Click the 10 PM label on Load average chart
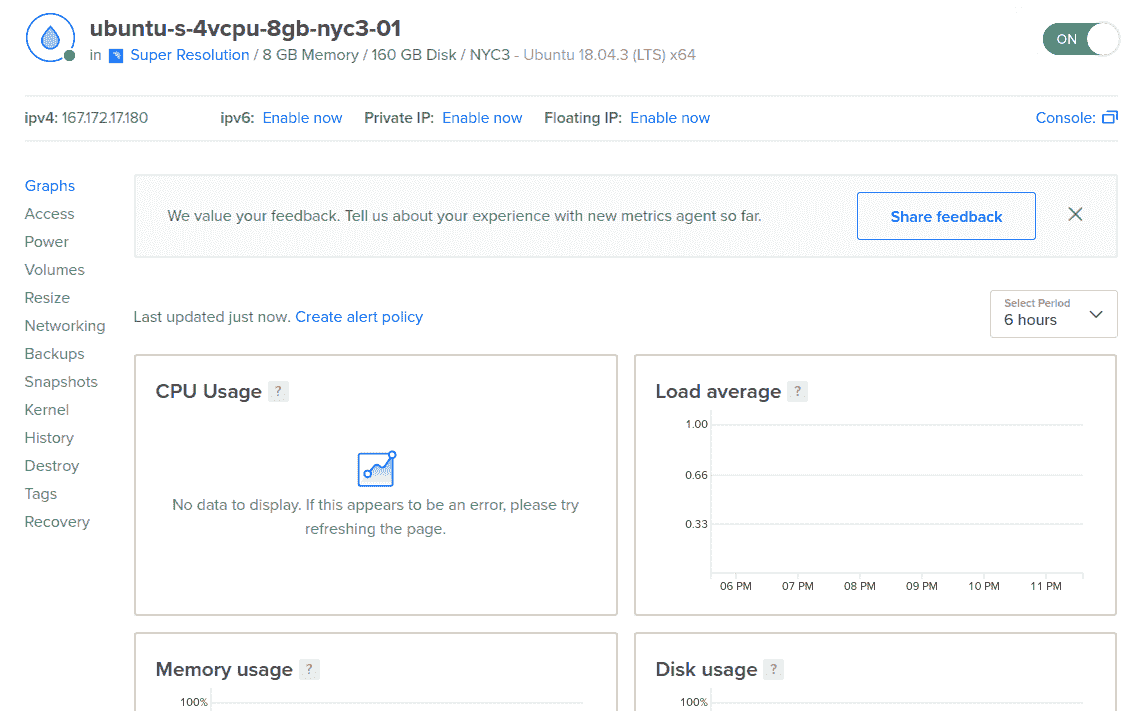The height and width of the screenshot is (711, 1137). (x=983, y=586)
